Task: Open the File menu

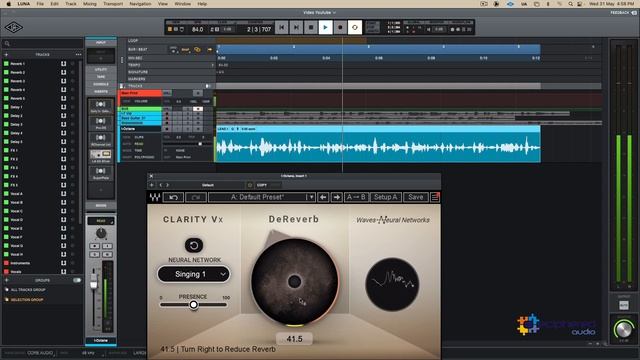Action: click(x=40, y=4)
